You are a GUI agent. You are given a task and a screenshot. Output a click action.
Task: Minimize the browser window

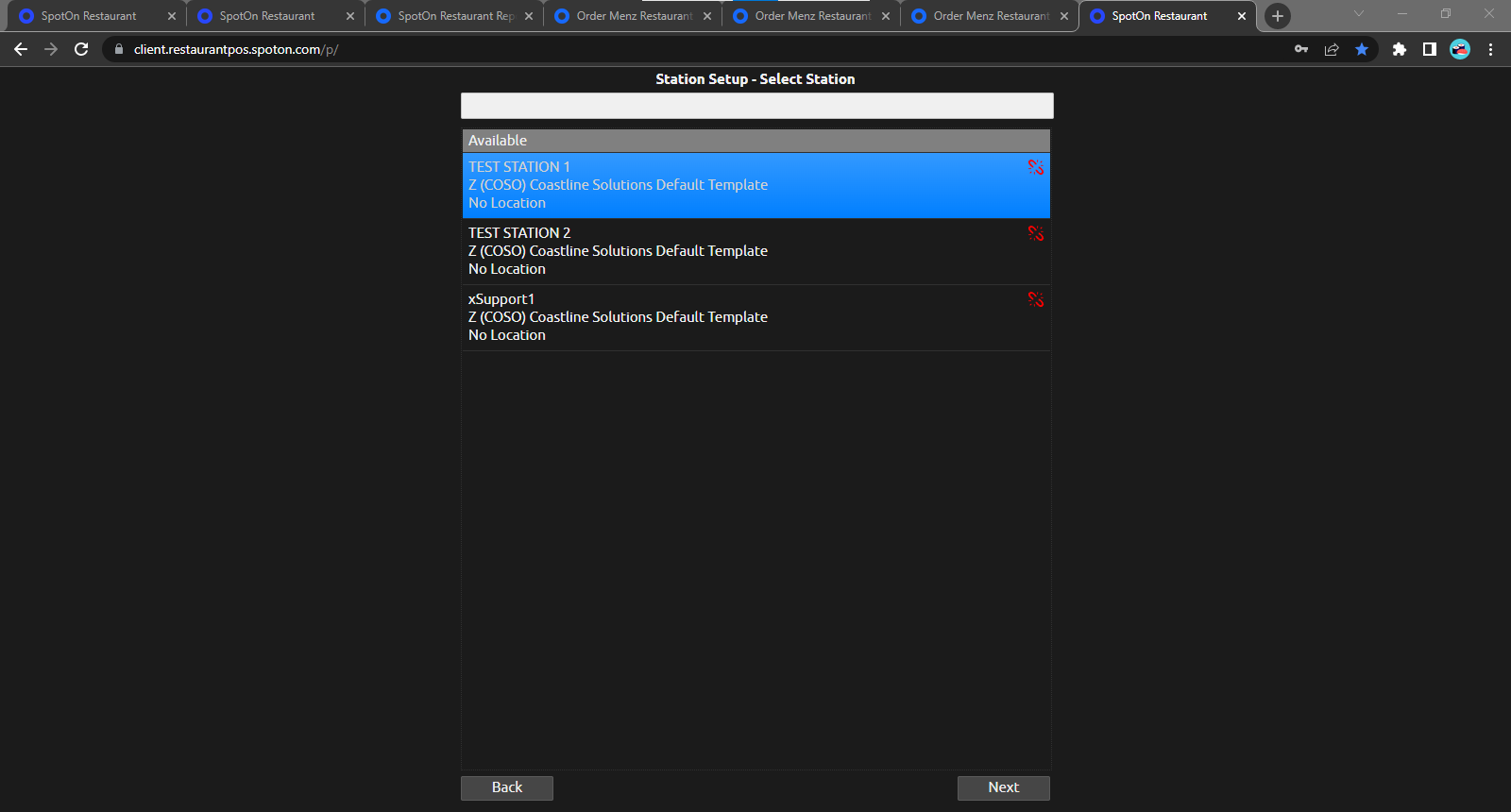1402,13
